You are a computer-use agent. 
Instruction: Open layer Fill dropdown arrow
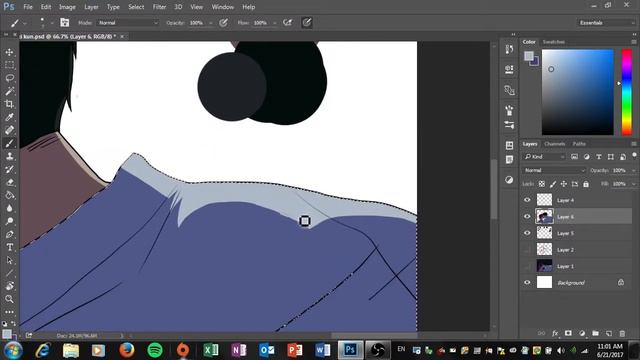pyautogui.click(x=633, y=184)
